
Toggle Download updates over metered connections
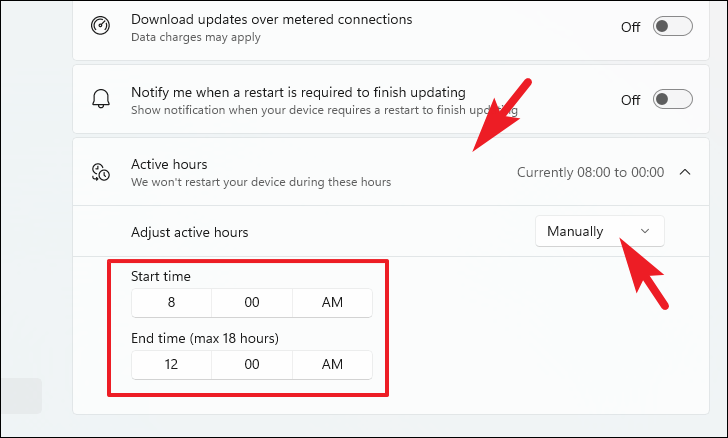(673, 26)
